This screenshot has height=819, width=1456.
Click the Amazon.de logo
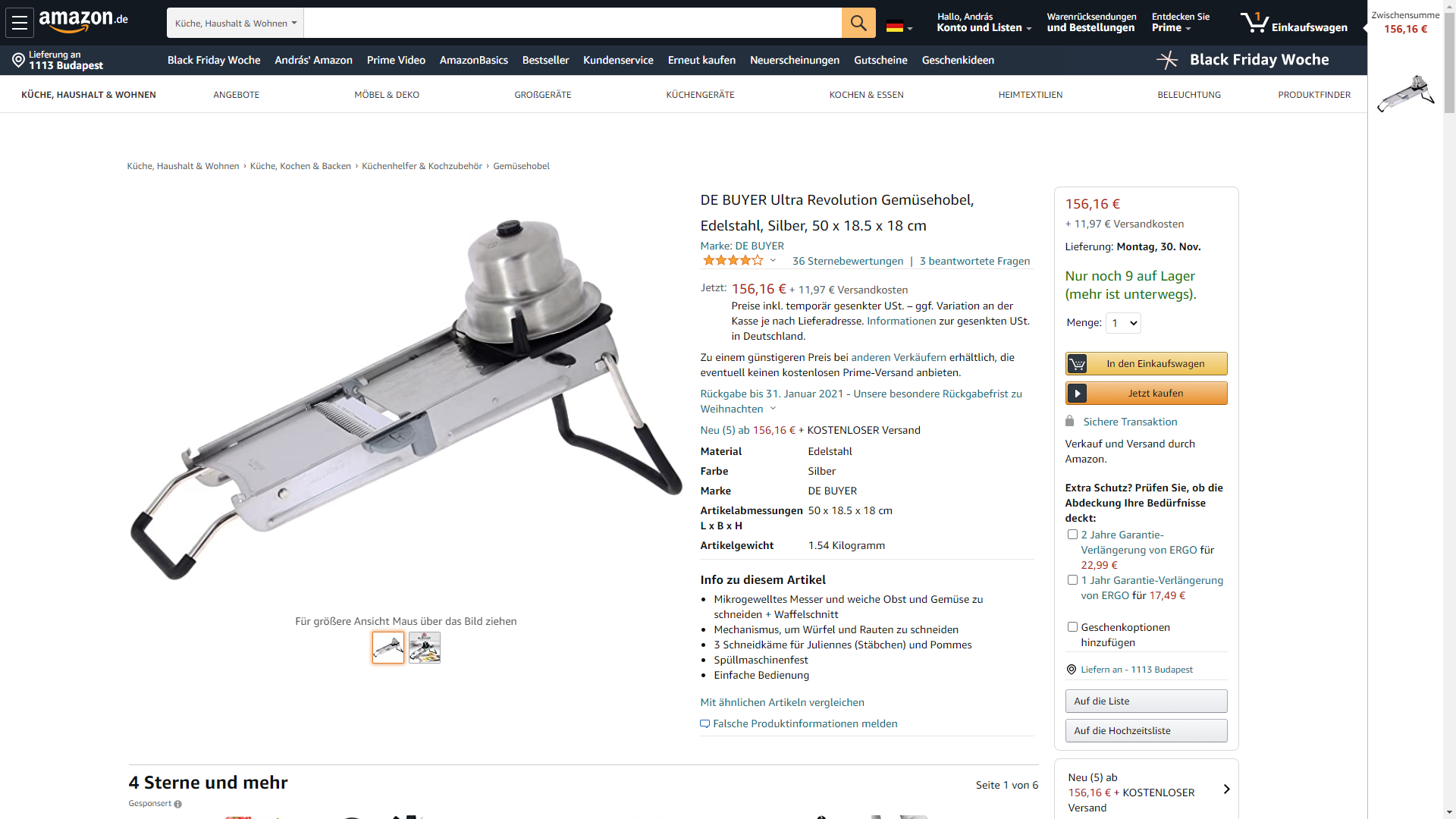83,21
